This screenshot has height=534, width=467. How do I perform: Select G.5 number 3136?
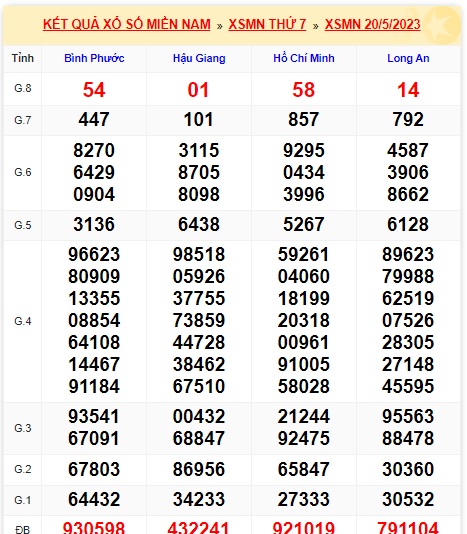pos(94,224)
